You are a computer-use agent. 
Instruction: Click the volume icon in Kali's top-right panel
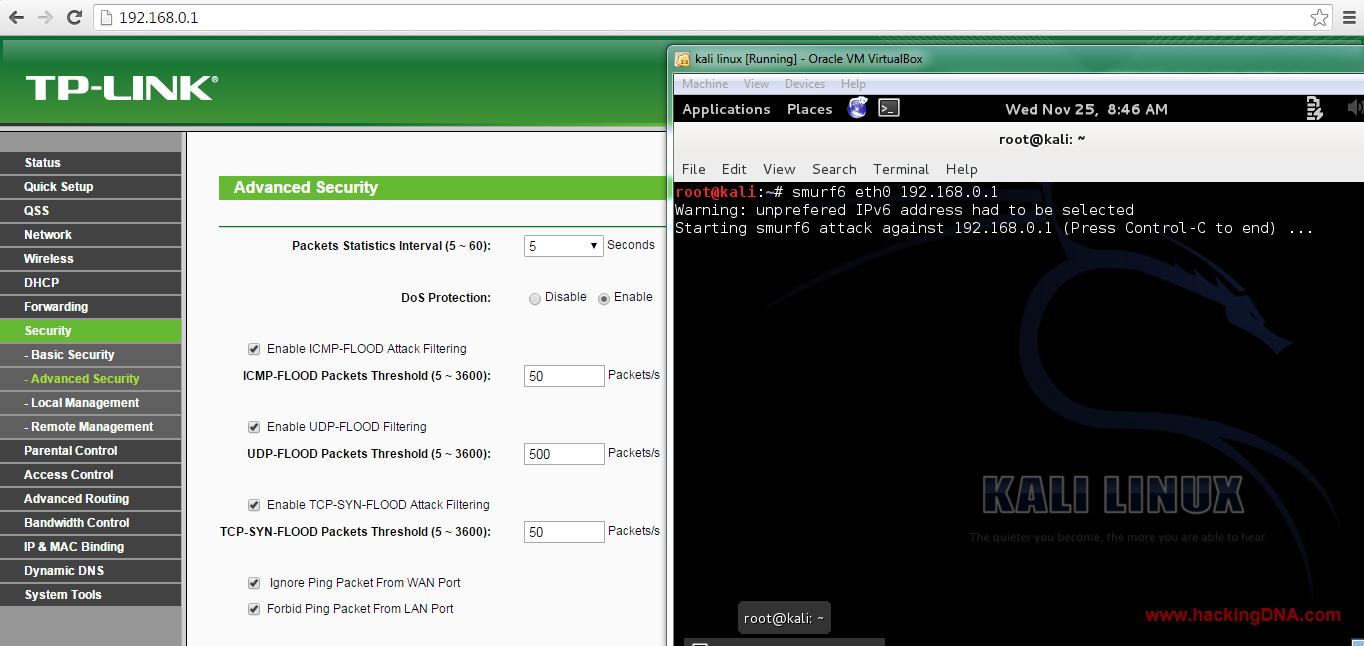point(1354,107)
